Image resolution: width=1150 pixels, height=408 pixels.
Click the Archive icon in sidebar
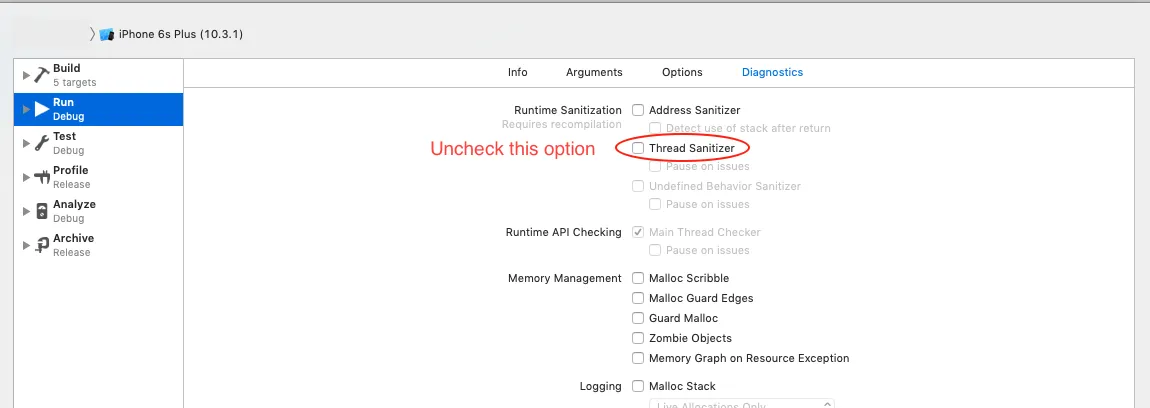41,245
